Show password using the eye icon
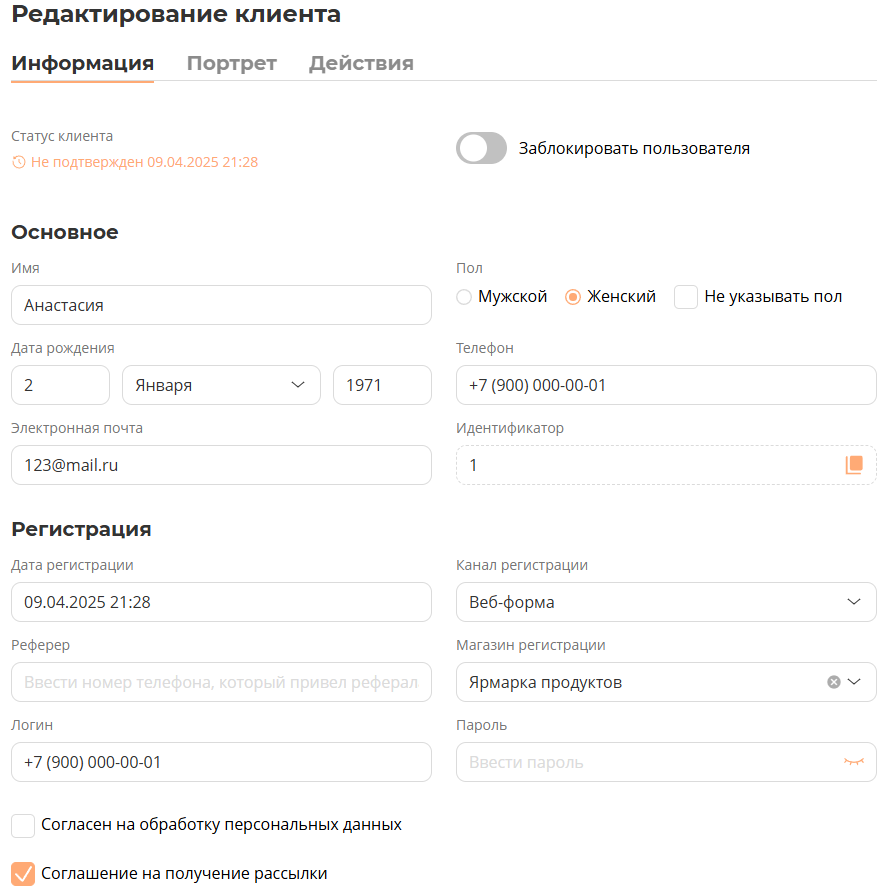This screenshot has width=888, height=896. point(853,762)
